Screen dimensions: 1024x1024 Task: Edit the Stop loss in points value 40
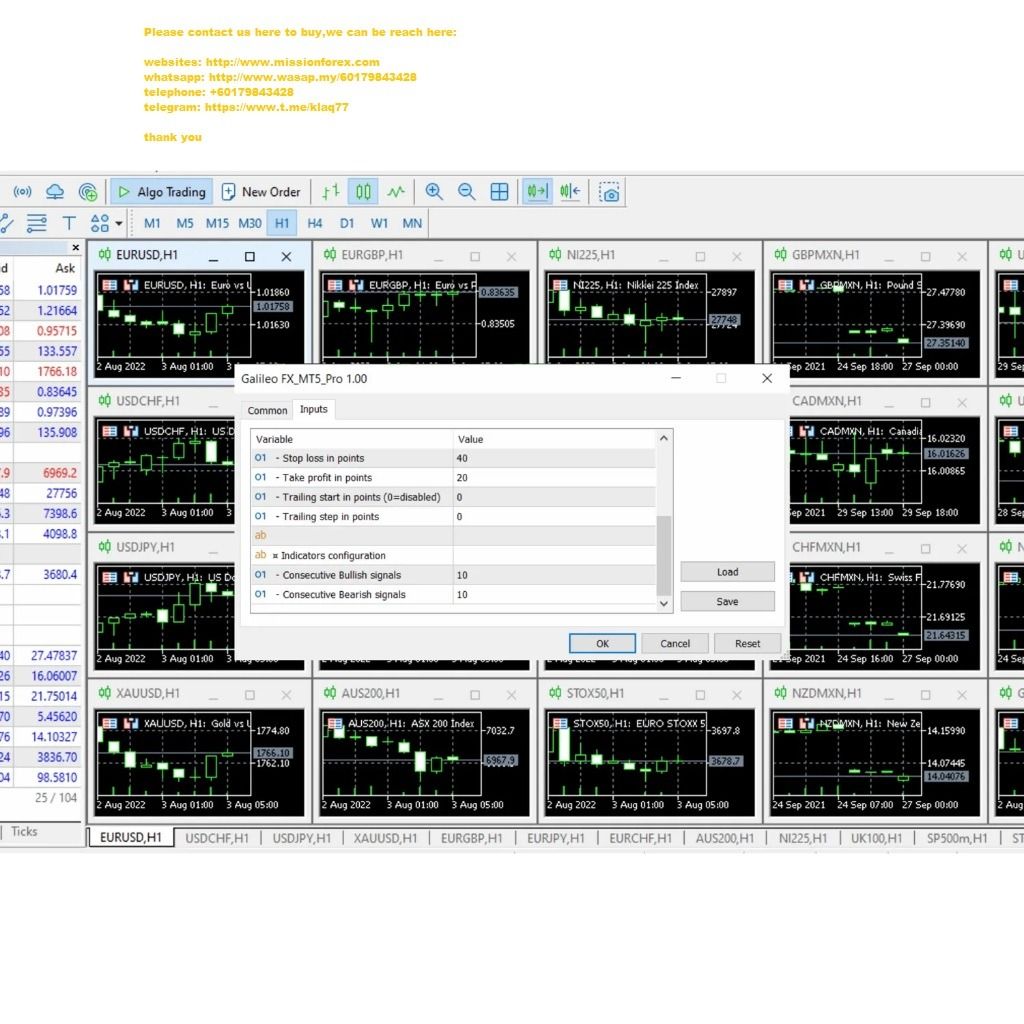[554, 458]
